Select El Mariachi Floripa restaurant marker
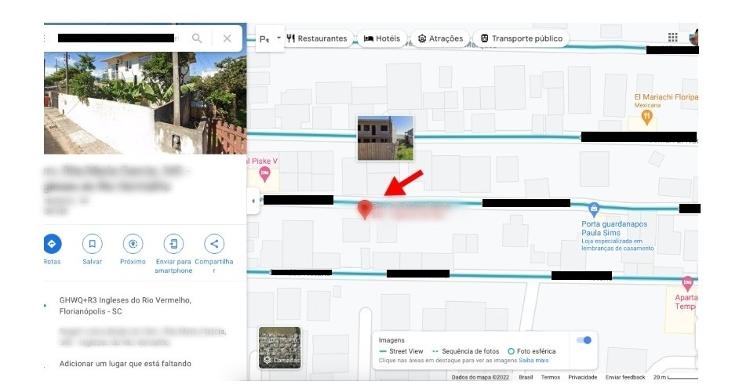The width and height of the screenshot is (750, 392). (x=646, y=116)
